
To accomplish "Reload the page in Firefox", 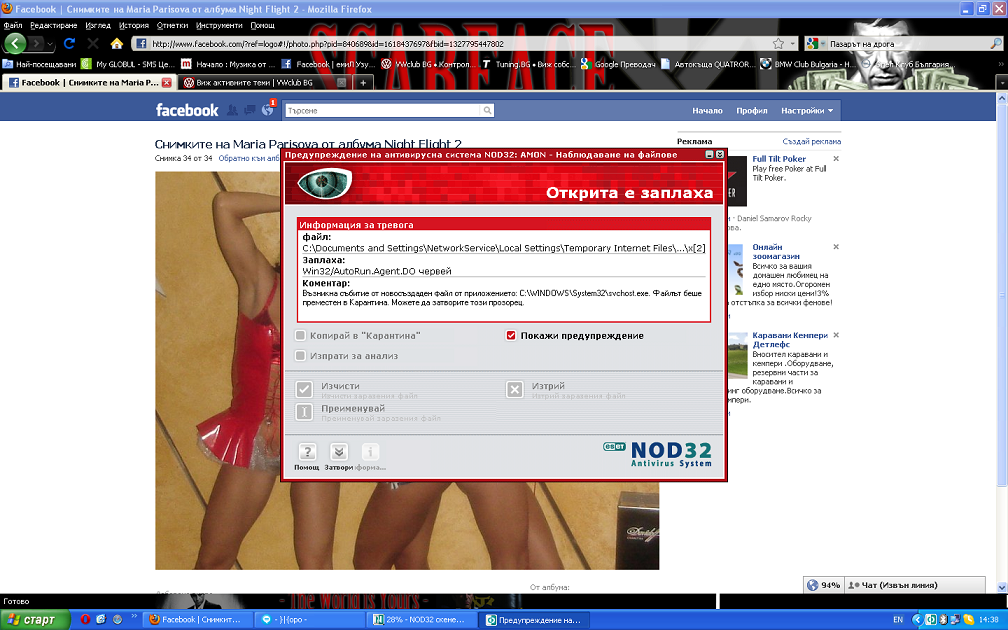I will (69, 43).
